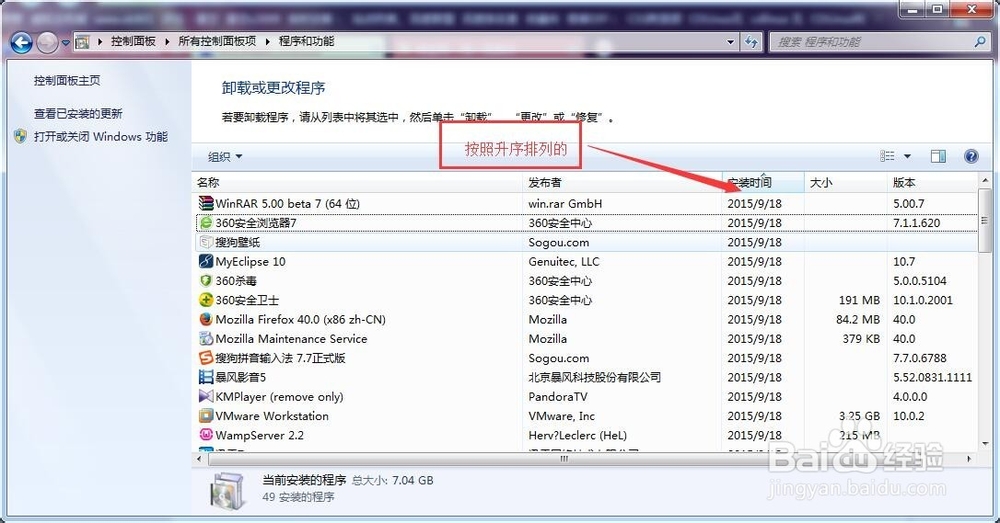
Task: Click 北京暴风科技股份有限公司 publisher cell
Action: (594, 377)
